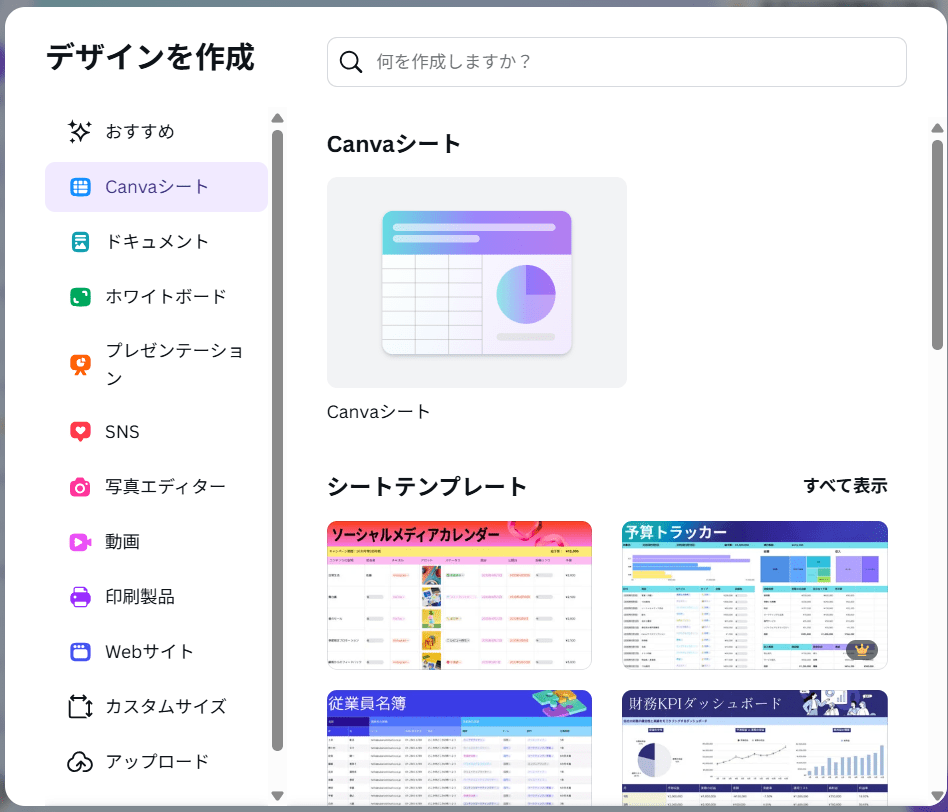The height and width of the screenshot is (812, 948).
Task: Click the main content scrollbar thumb
Action: (937, 245)
